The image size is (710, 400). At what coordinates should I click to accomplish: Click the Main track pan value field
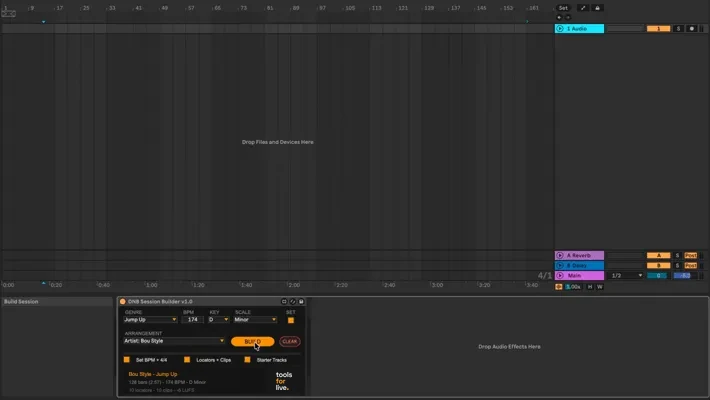[658, 275]
